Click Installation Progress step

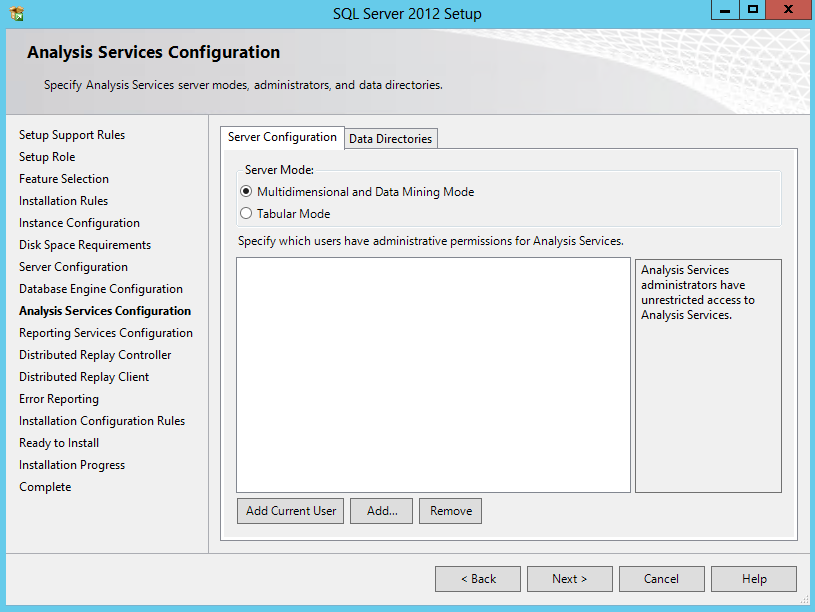click(72, 465)
